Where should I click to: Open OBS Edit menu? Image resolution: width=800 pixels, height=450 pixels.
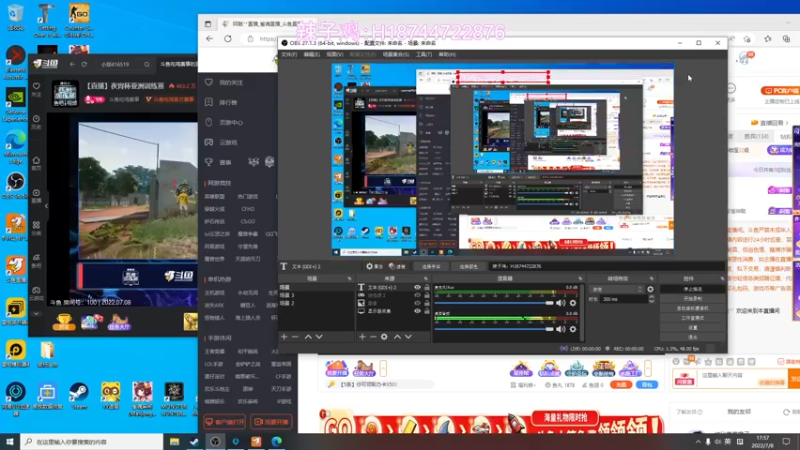(x=312, y=55)
